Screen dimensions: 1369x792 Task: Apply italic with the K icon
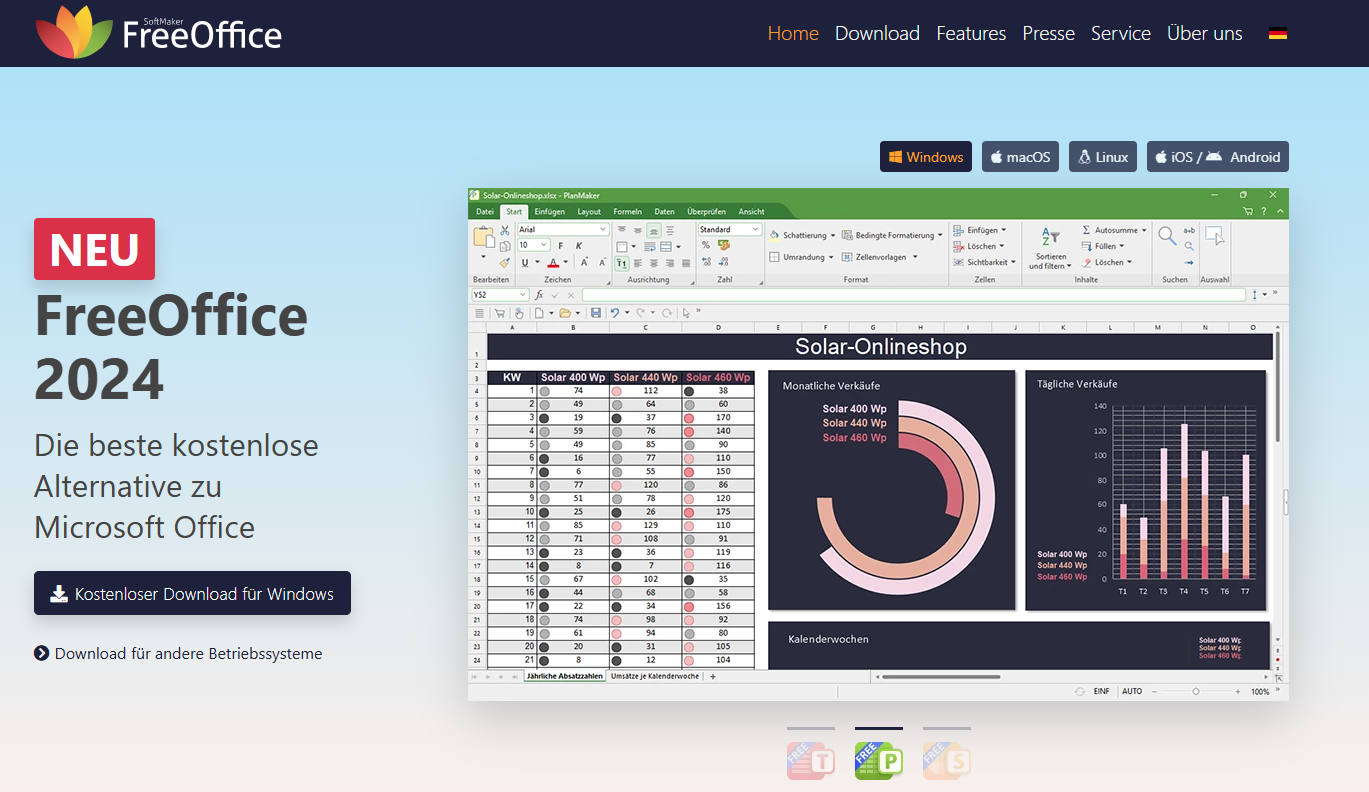point(579,245)
